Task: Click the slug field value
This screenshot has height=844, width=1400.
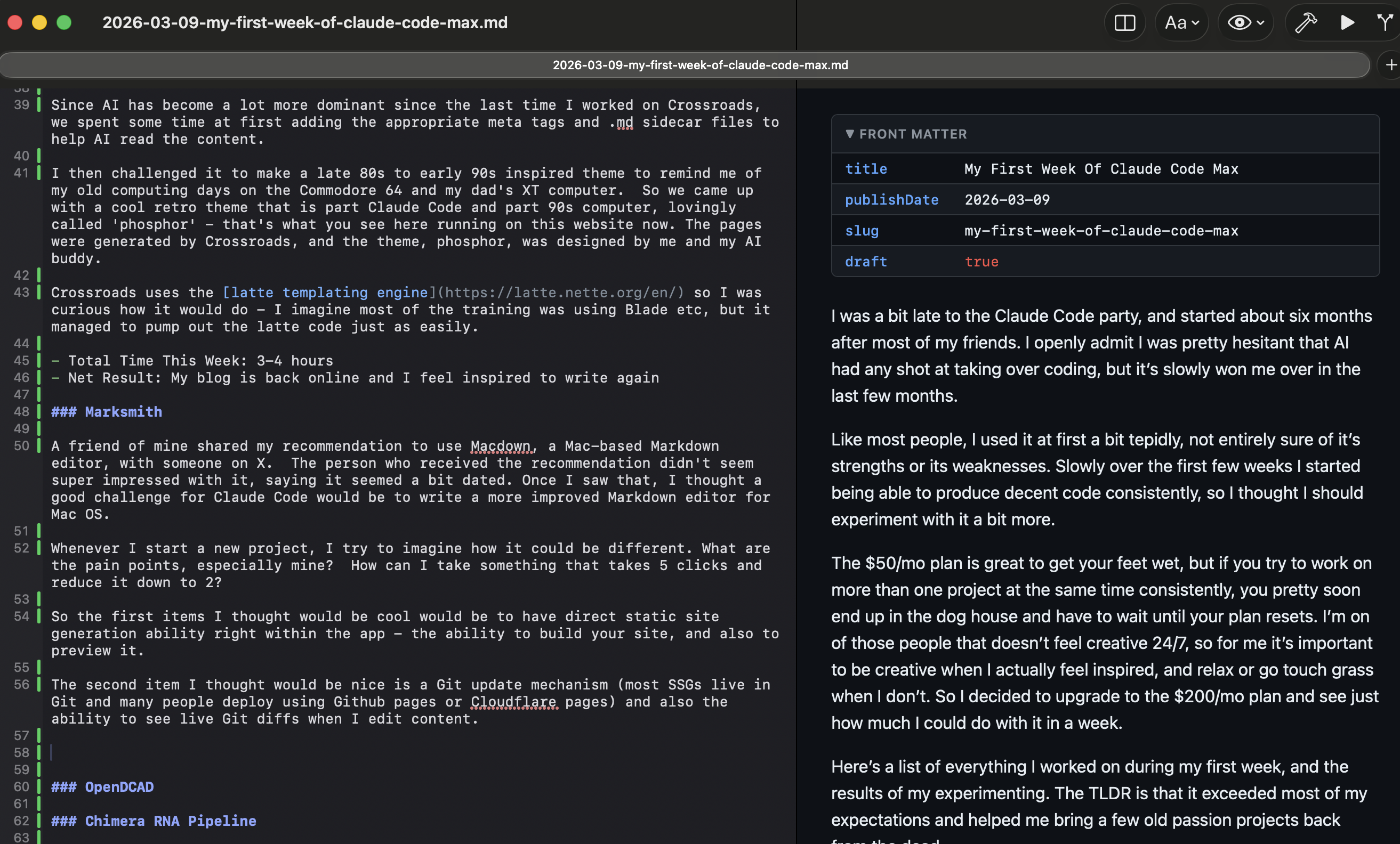Action: pyautogui.click(x=1101, y=231)
